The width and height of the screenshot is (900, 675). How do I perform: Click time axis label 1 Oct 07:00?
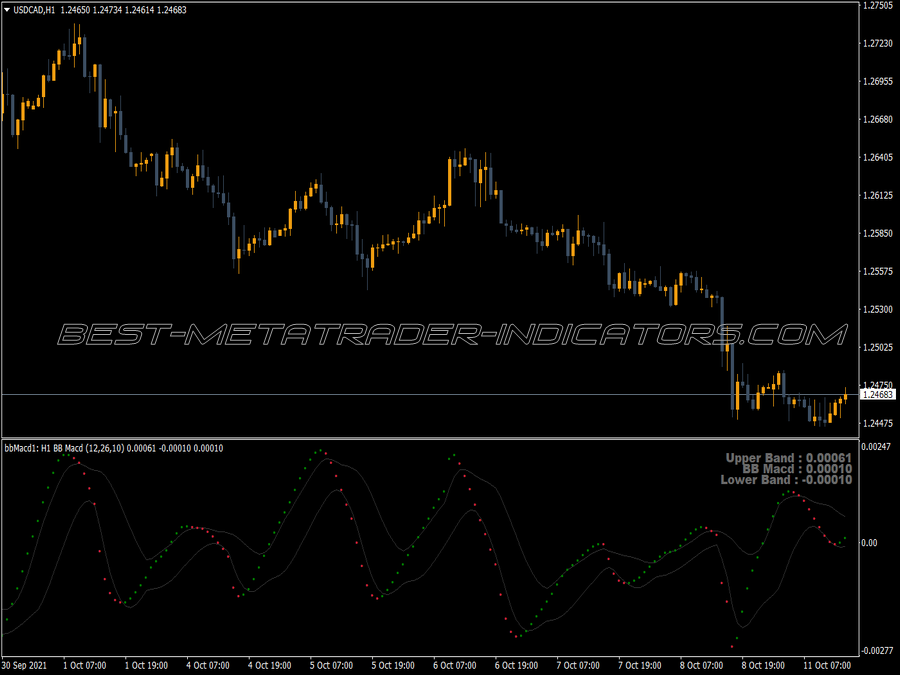point(84,665)
